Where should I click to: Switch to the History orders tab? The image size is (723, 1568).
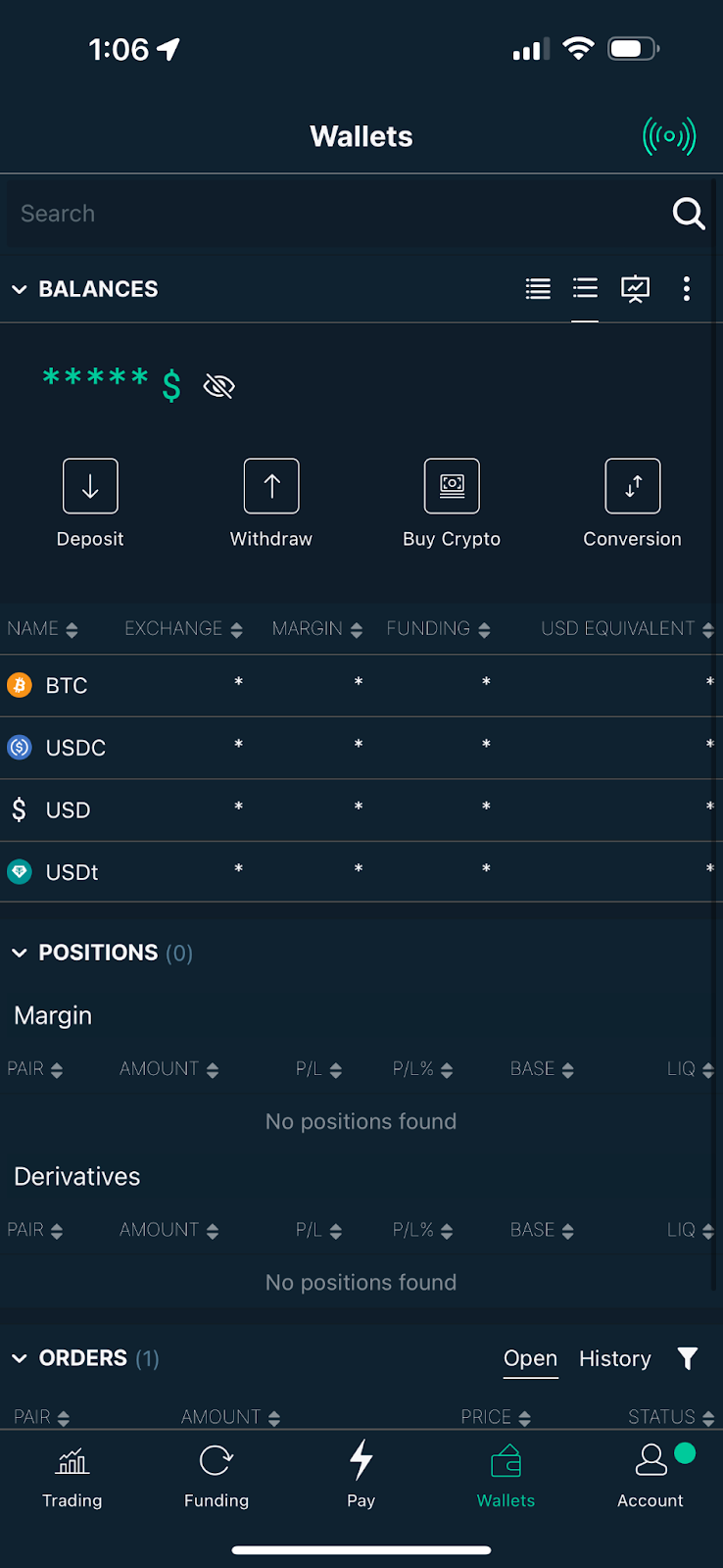[x=614, y=1358]
